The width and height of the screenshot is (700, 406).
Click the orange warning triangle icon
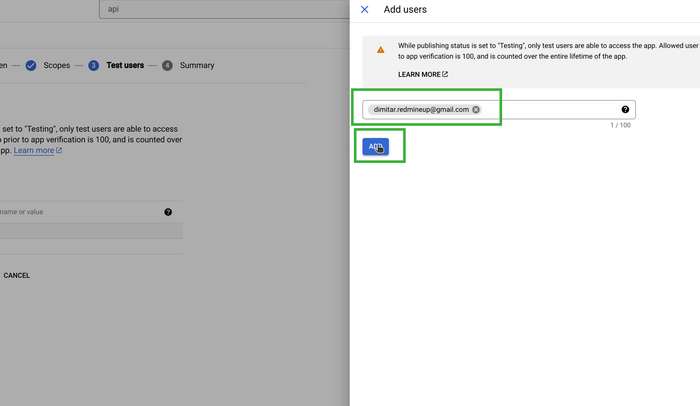380,49
